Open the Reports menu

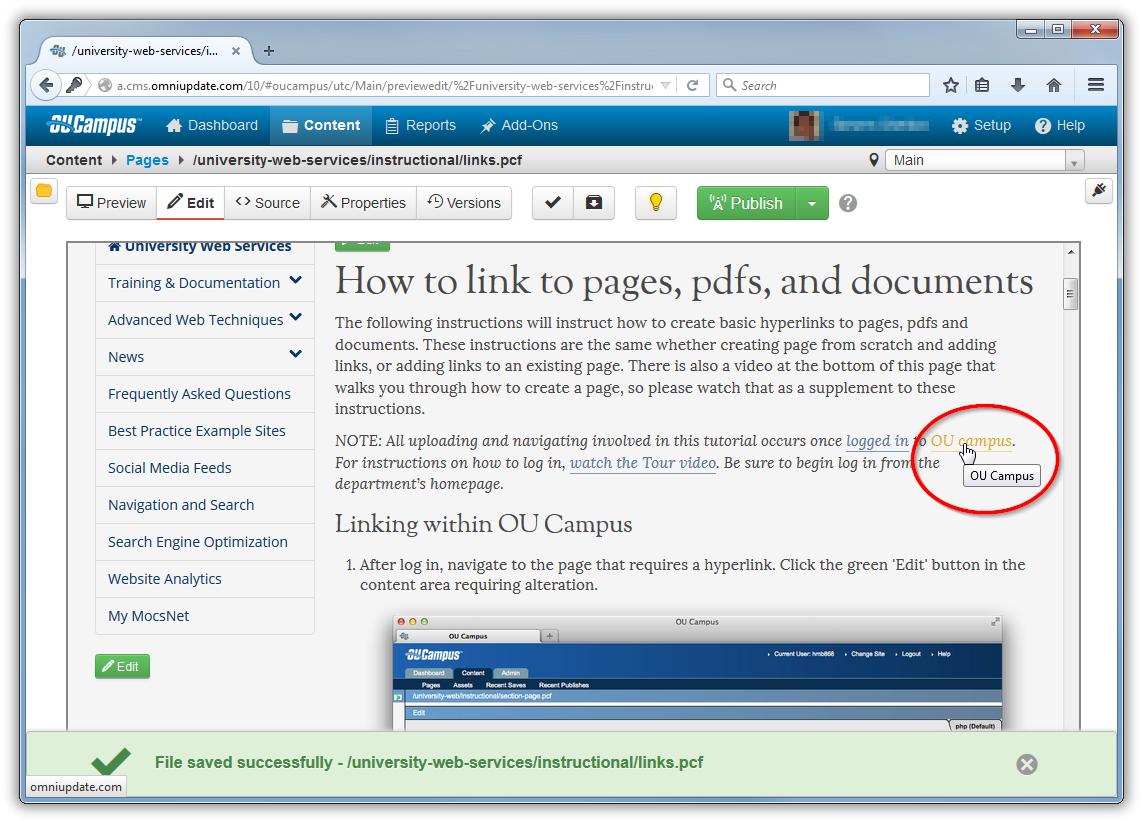point(420,125)
